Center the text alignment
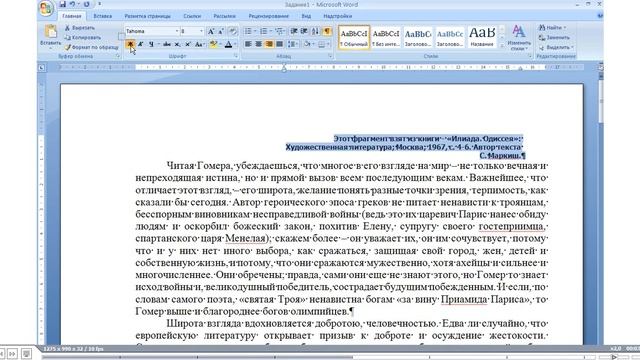This screenshot has width=640, height=360. (x=258, y=44)
